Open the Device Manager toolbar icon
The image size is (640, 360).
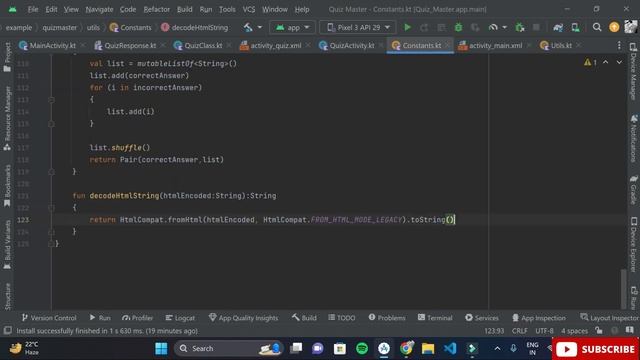click(575, 27)
